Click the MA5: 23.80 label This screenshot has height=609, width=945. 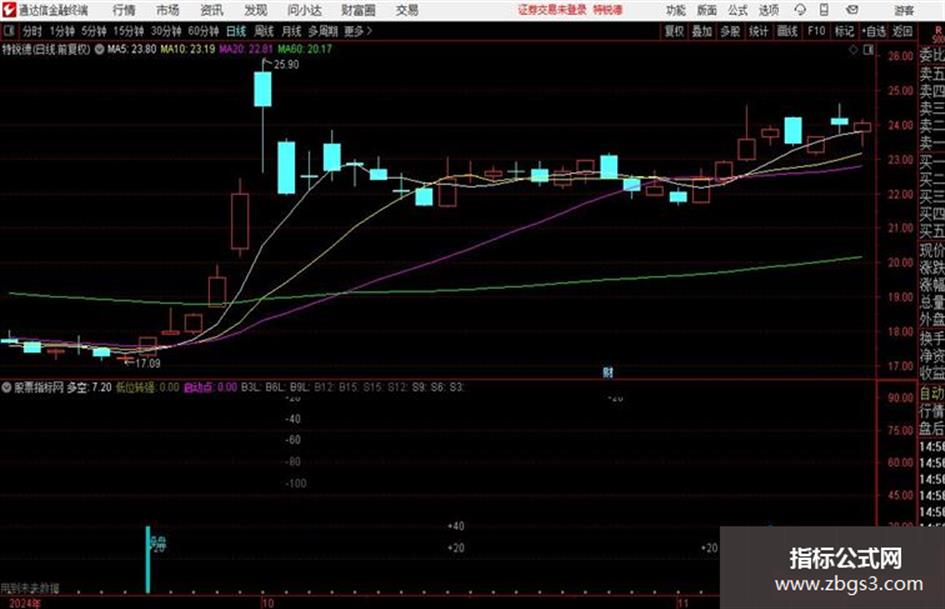pos(132,49)
